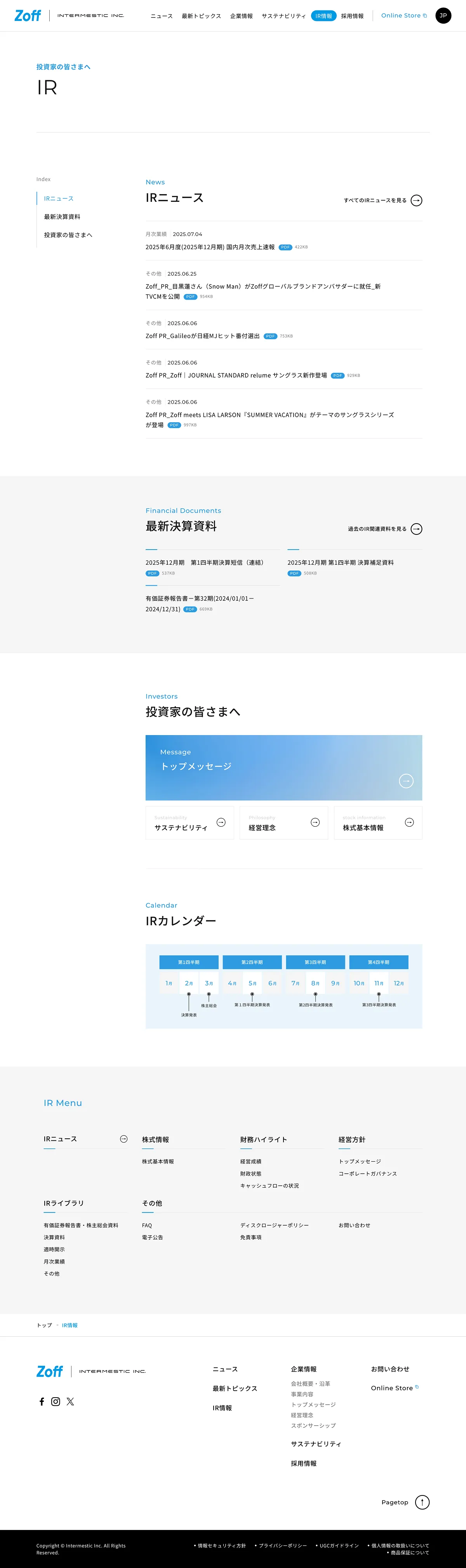Click the PDF badge for 有価証券報告書 第32期
The width and height of the screenshot is (466, 1568).
pos(190,609)
